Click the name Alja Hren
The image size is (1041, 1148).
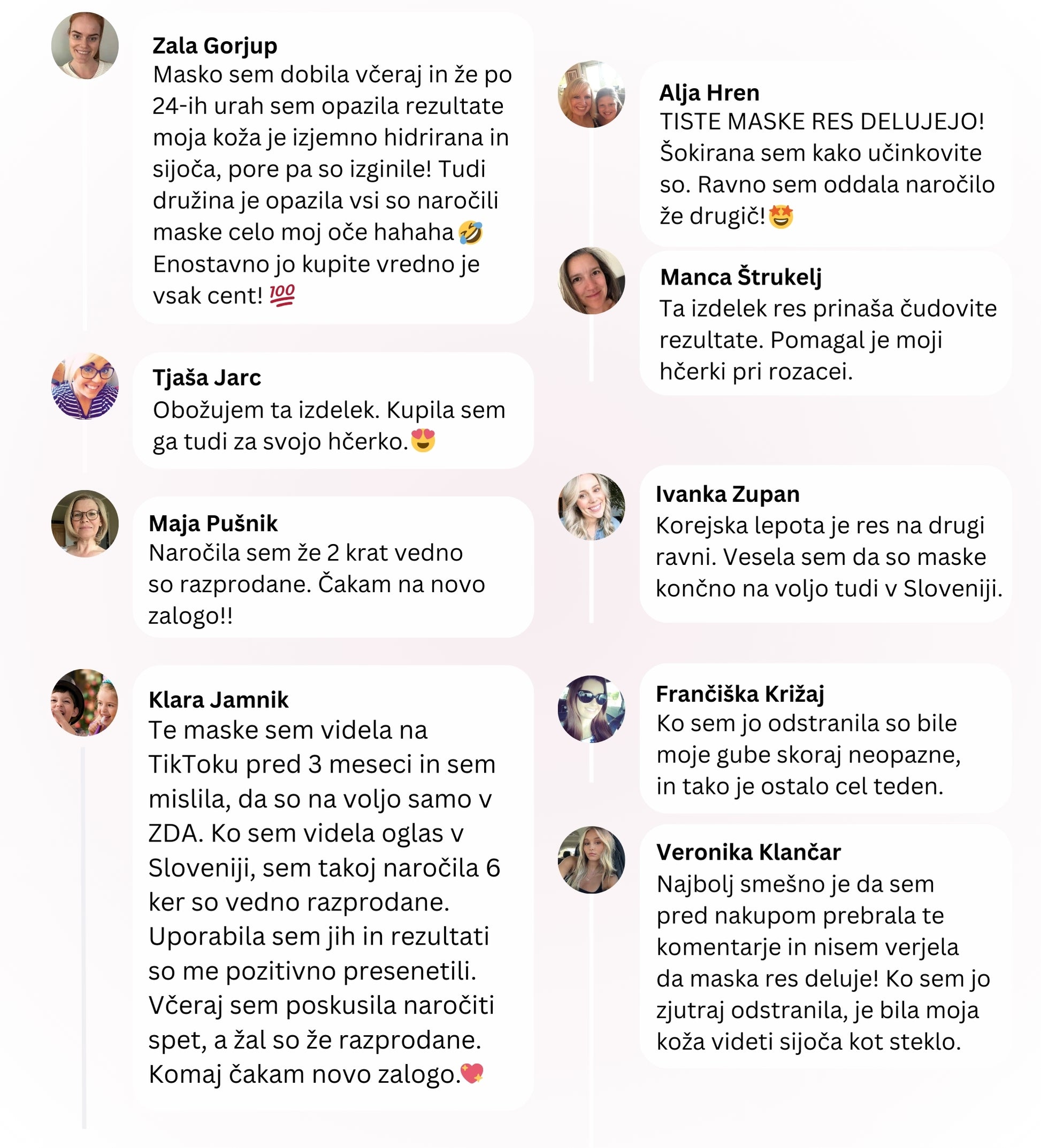(x=709, y=92)
